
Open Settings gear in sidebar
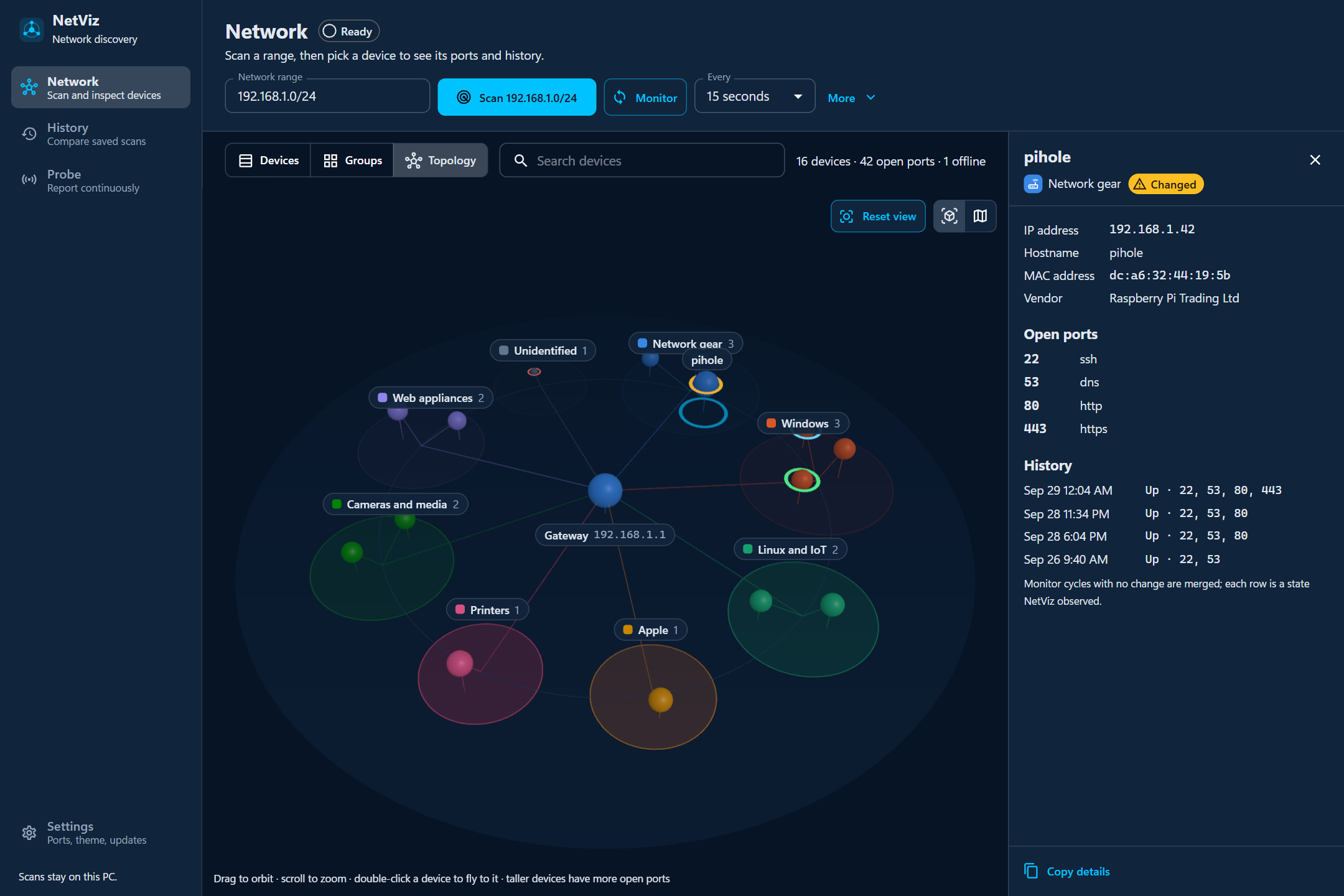pos(101,833)
